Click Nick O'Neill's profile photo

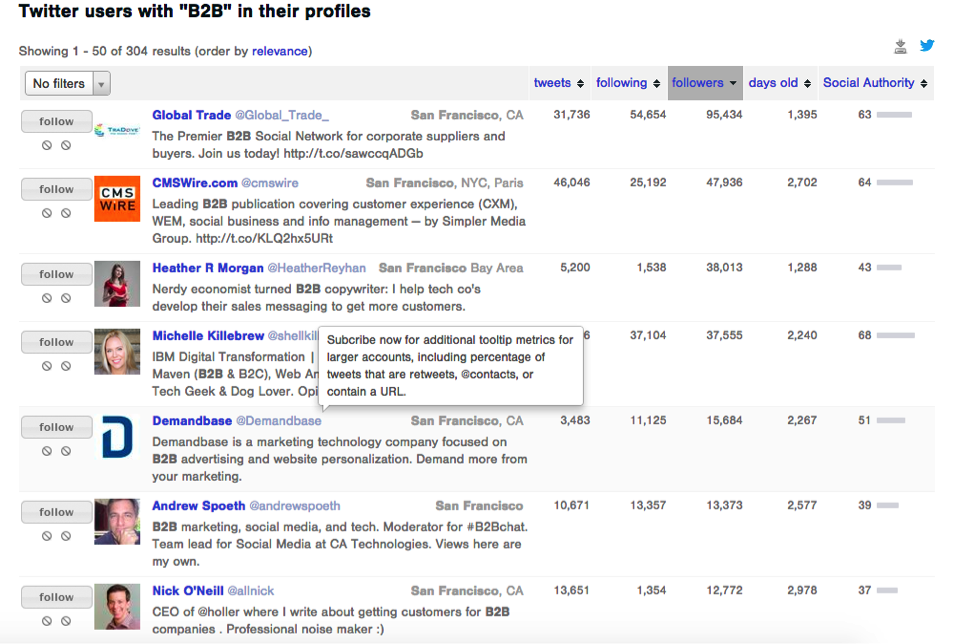(117, 607)
